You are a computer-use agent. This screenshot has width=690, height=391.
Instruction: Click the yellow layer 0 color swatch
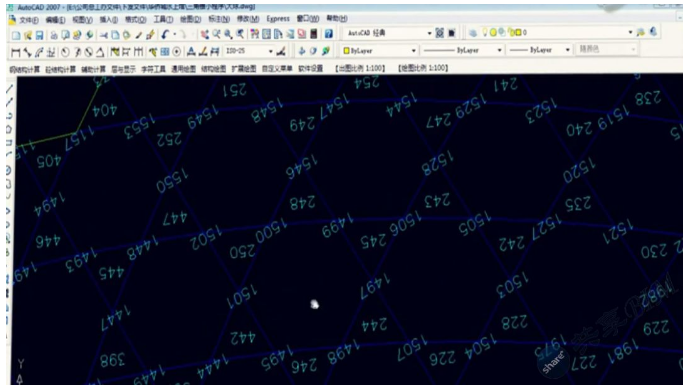coord(518,33)
